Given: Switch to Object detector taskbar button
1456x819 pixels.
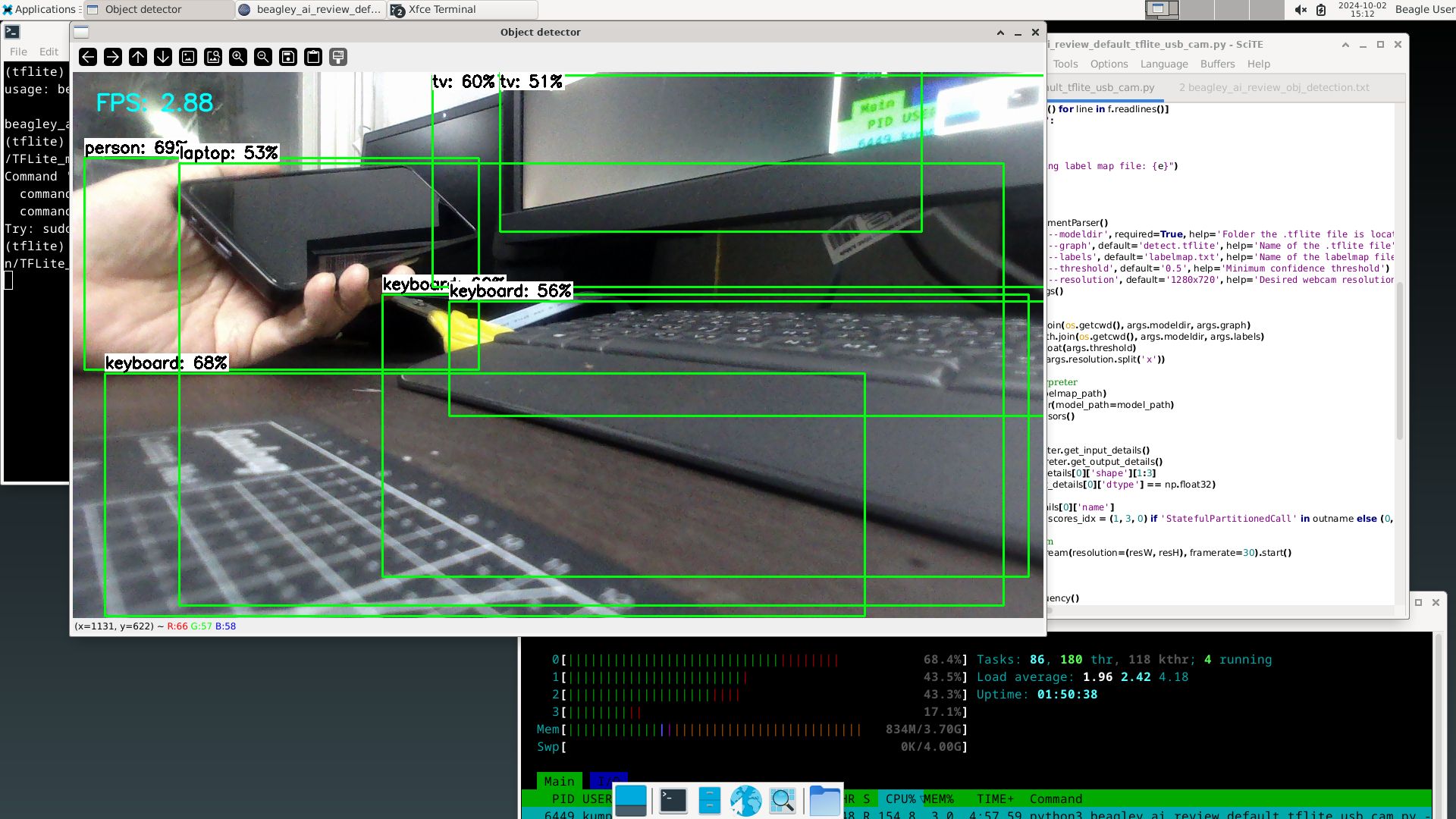Looking at the screenshot, I should click(x=158, y=10).
